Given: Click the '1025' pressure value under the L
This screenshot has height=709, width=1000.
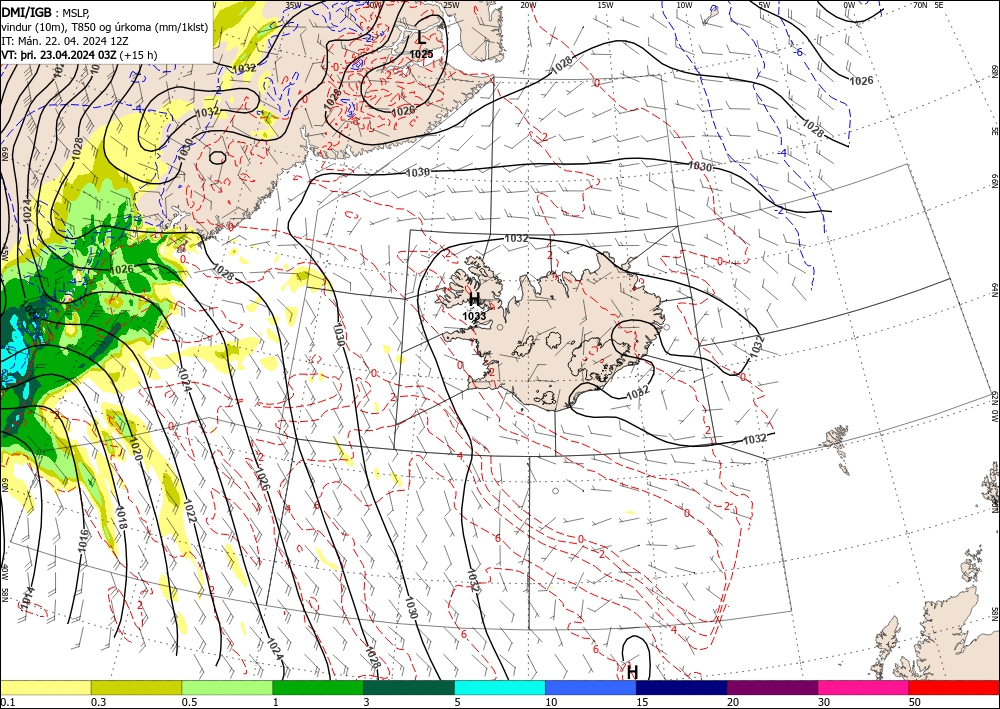Looking at the screenshot, I should [x=421, y=54].
